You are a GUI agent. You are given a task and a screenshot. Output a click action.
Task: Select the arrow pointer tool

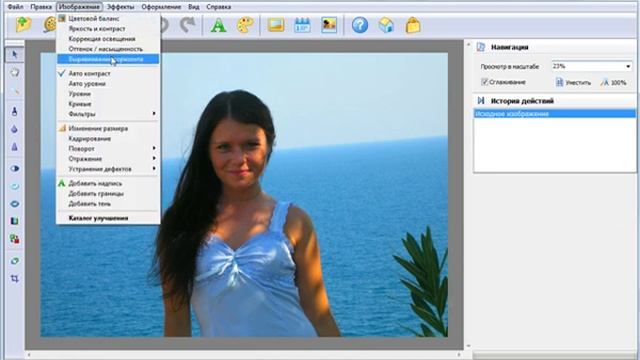coord(15,55)
